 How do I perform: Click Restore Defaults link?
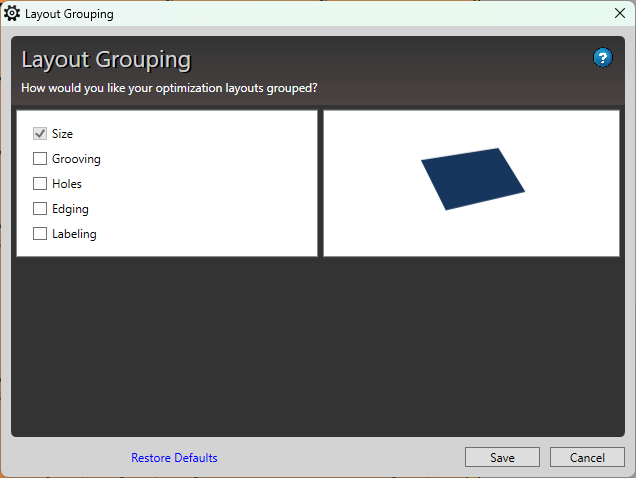pos(174,458)
